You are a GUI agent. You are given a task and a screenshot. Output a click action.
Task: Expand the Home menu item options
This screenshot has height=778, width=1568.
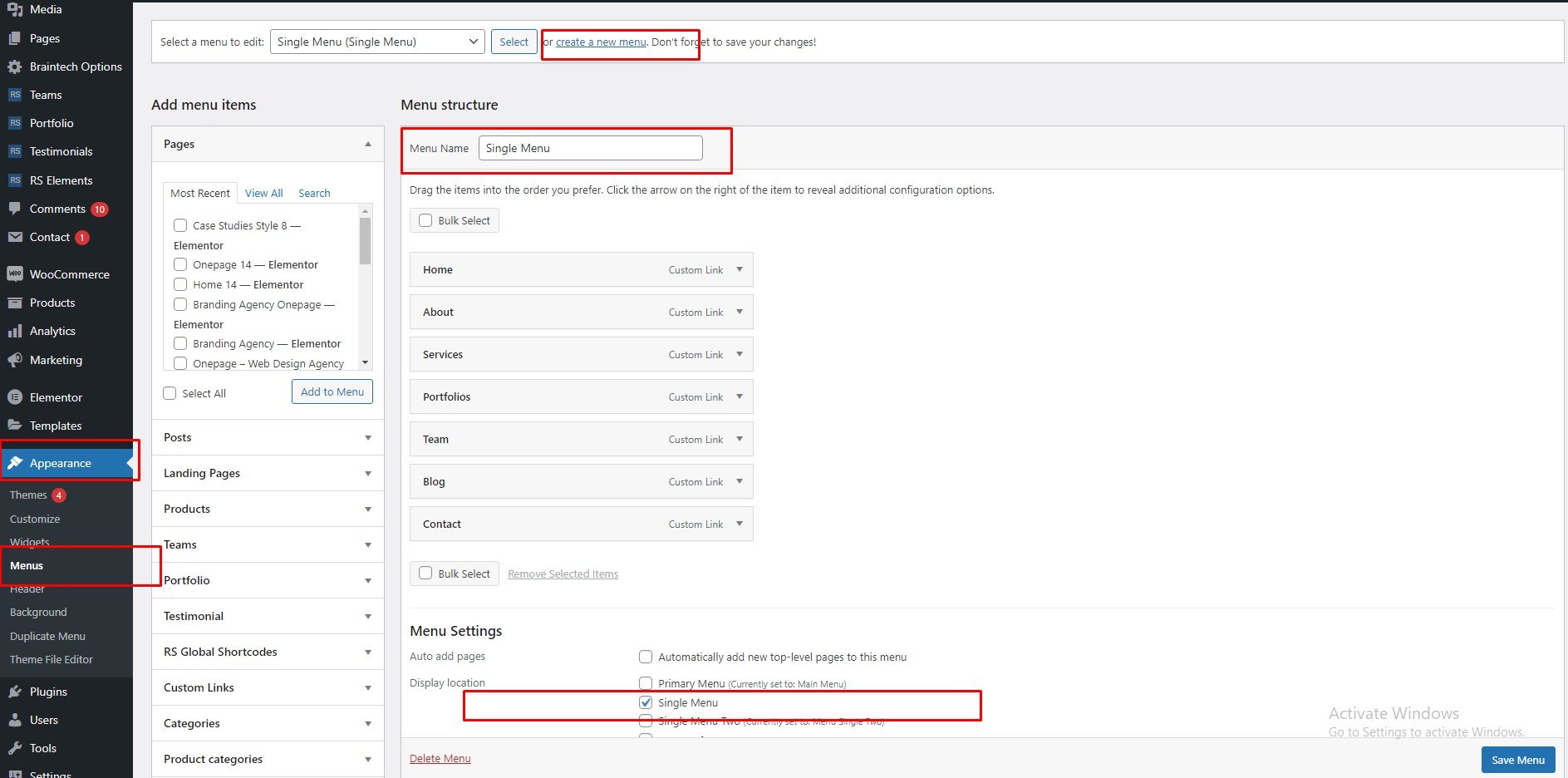point(740,269)
